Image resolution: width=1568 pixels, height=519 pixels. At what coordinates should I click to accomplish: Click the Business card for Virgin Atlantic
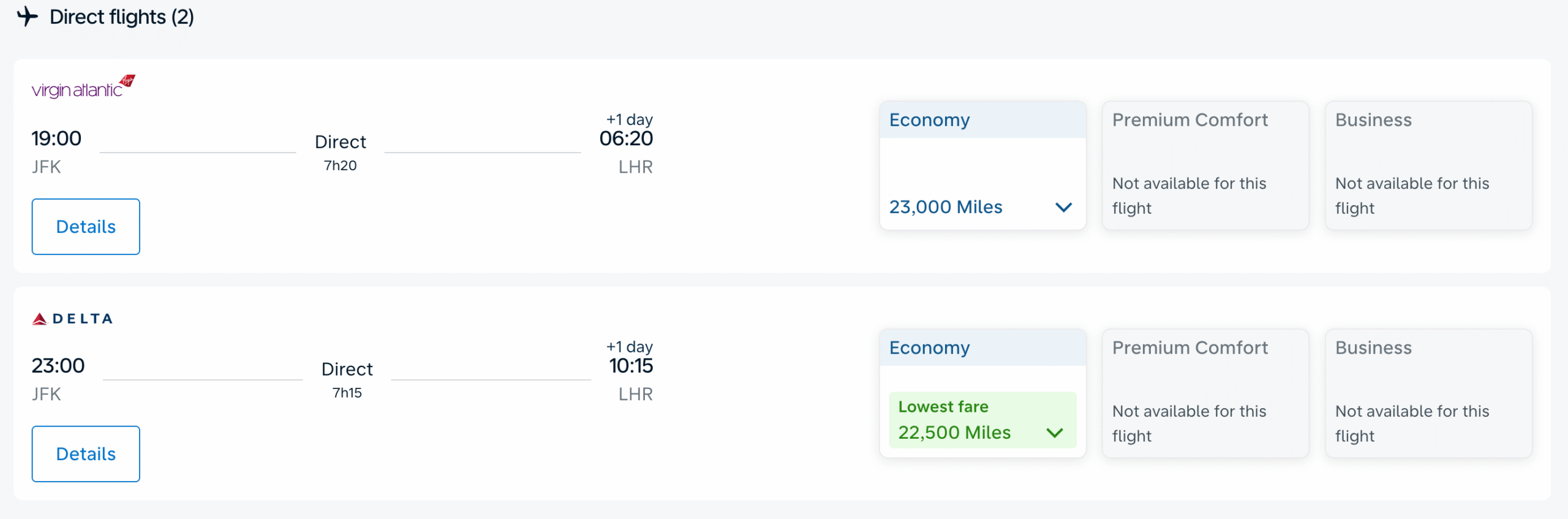click(1428, 165)
